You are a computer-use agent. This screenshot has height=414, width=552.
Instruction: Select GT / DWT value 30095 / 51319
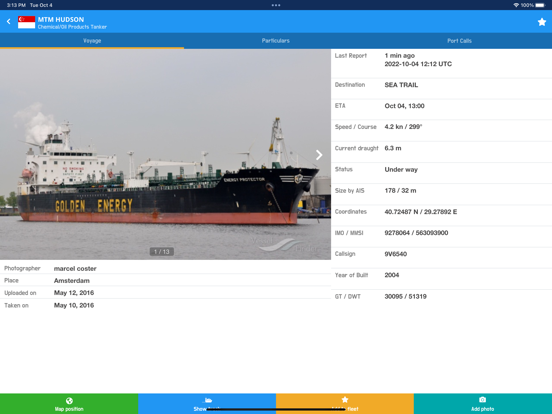[405, 296]
